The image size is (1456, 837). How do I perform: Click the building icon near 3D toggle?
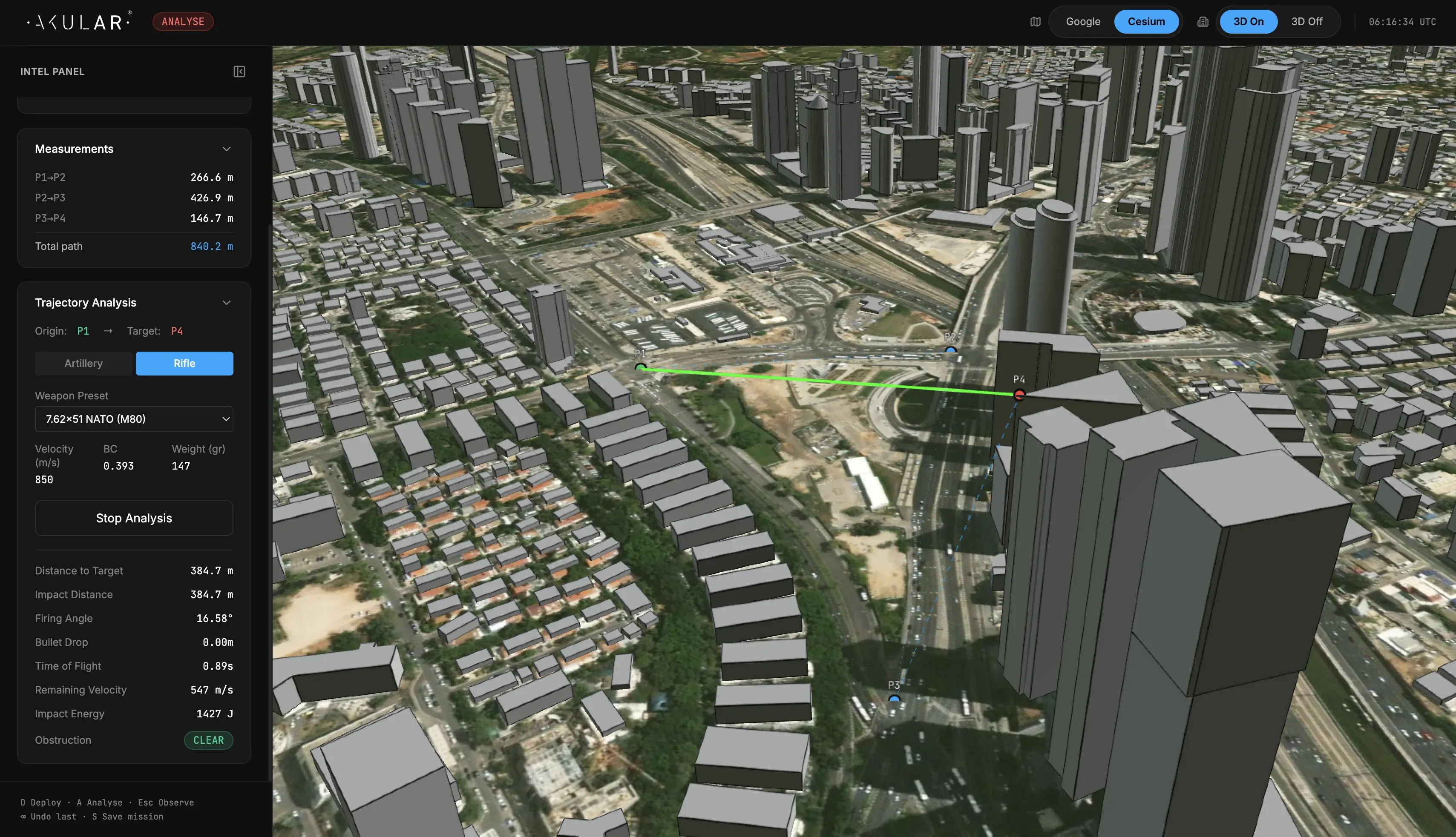coord(1203,22)
